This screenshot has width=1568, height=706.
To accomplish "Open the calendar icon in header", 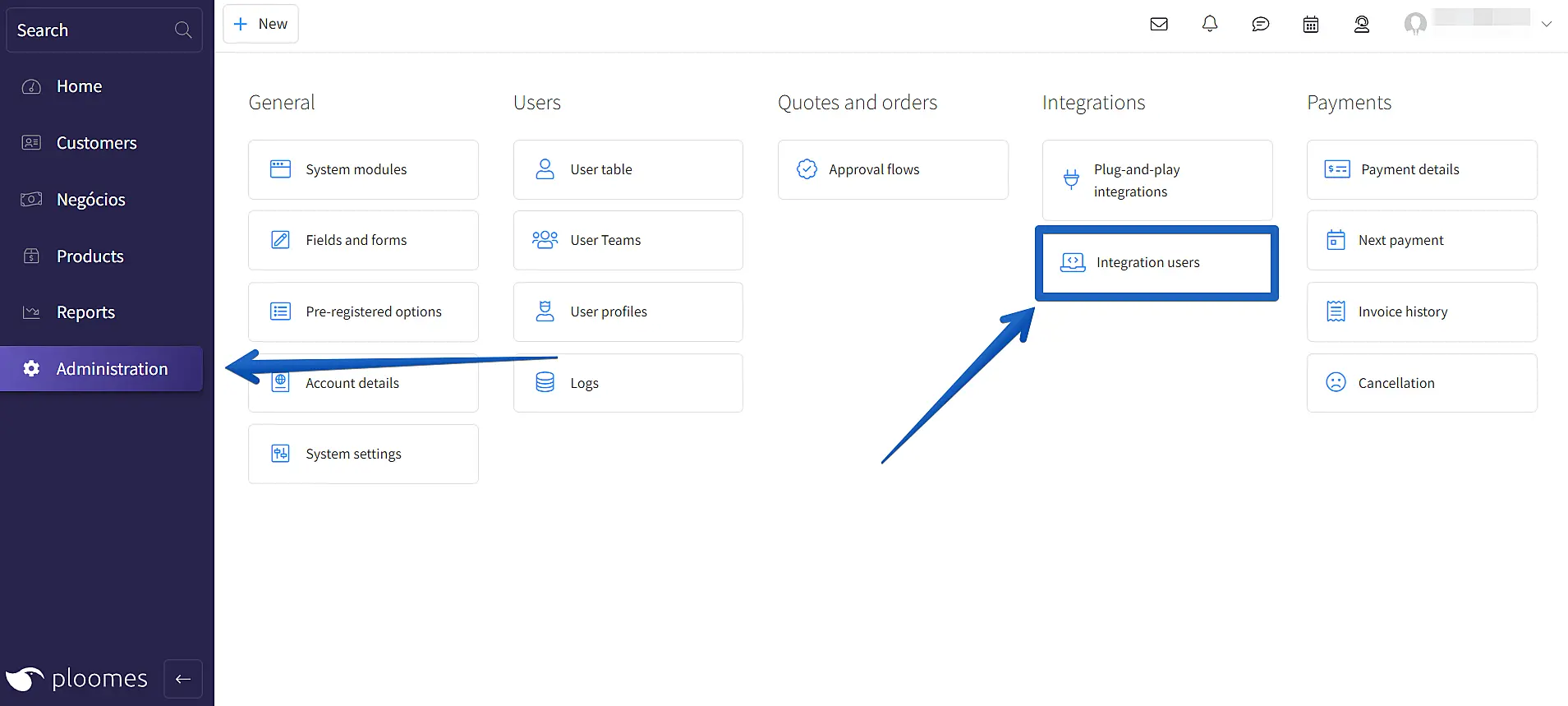I will point(1311,24).
